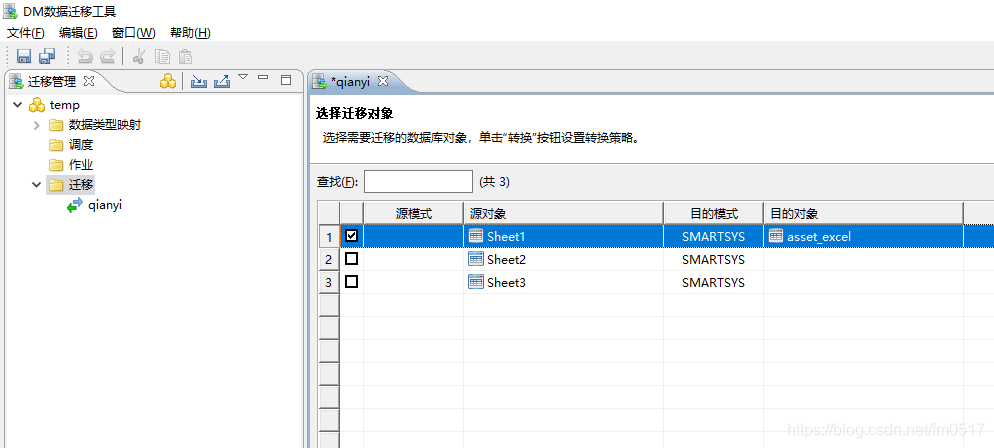
Task: Close the 迁移管理 panel tab
Action: click(x=89, y=81)
